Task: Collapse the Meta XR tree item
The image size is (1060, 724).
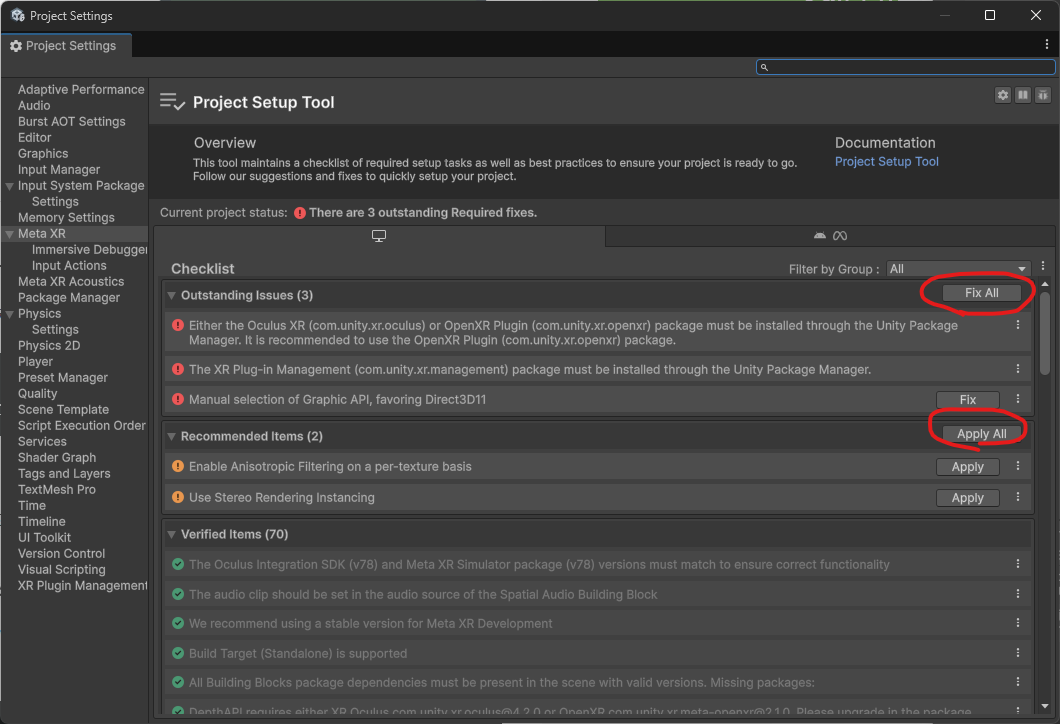Action: tap(10, 234)
